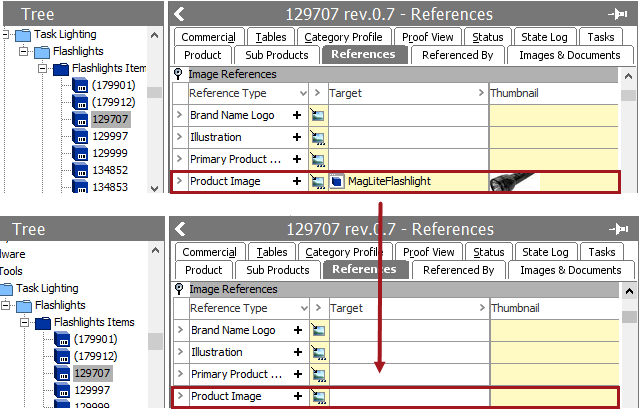The image size is (639, 409).
Task: Select item 129707 in upper tree
Action: pos(110,119)
